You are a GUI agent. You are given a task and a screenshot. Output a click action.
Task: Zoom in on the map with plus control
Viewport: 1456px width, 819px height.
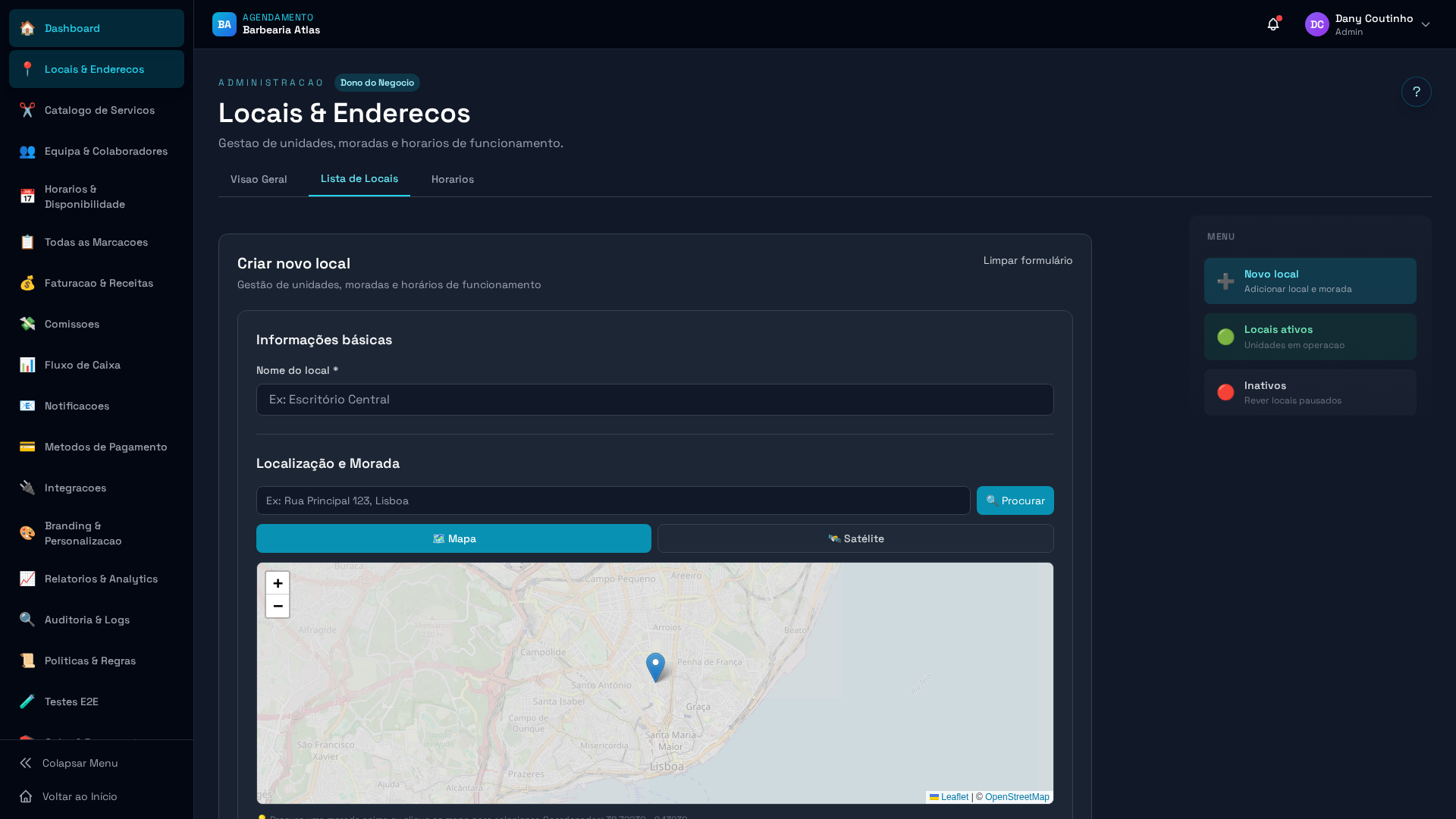[x=277, y=583]
